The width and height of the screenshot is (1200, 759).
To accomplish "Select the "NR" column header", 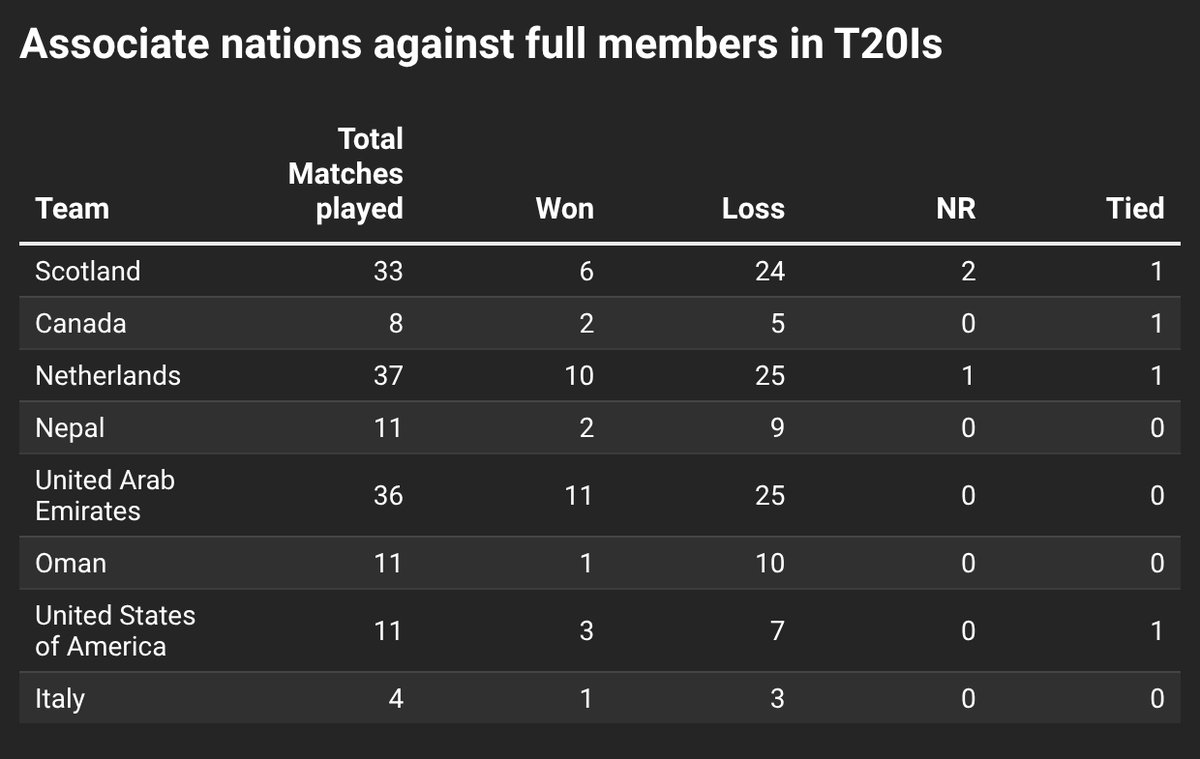I will [x=956, y=208].
